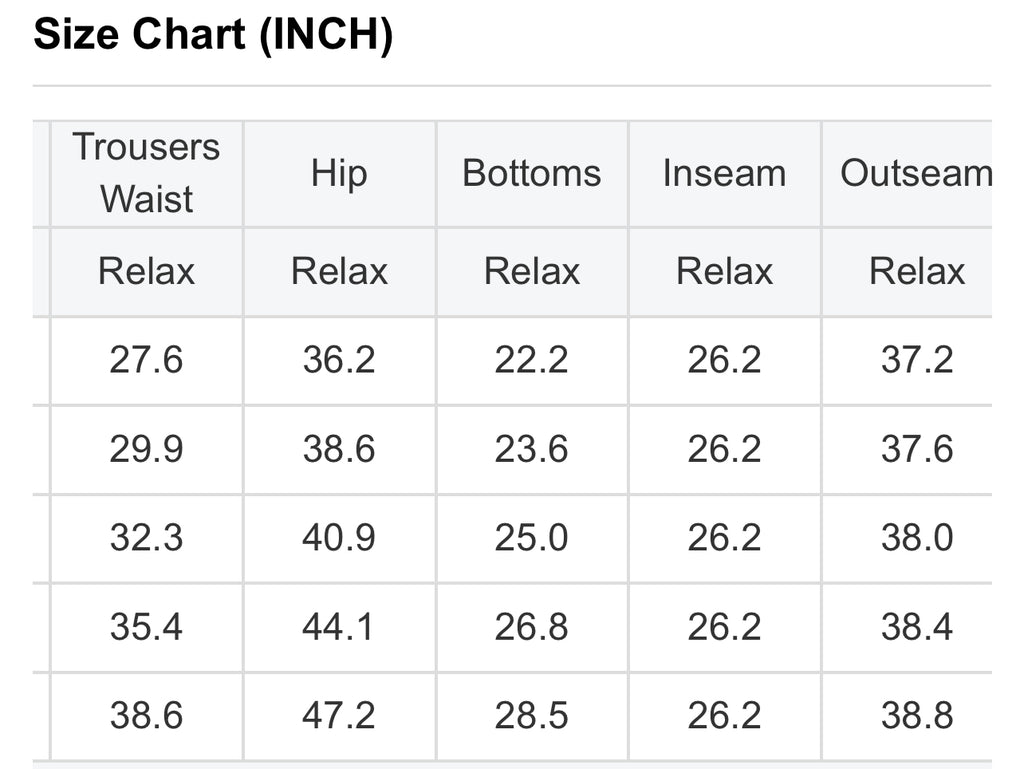Click the 36.2 hip value
The image size is (1024, 769).
tap(339, 360)
